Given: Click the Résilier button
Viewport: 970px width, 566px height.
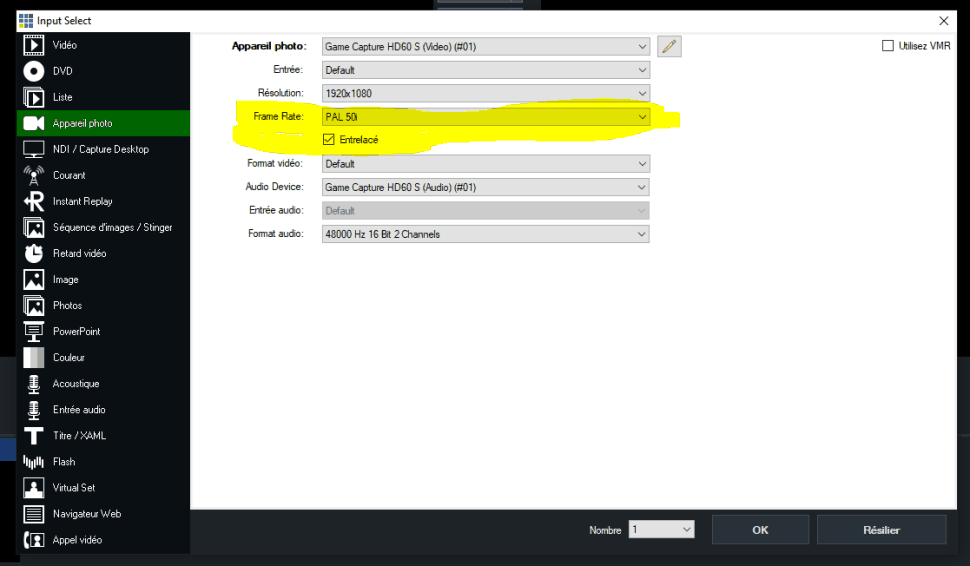Looking at the screenshot, I should [881, 530].
